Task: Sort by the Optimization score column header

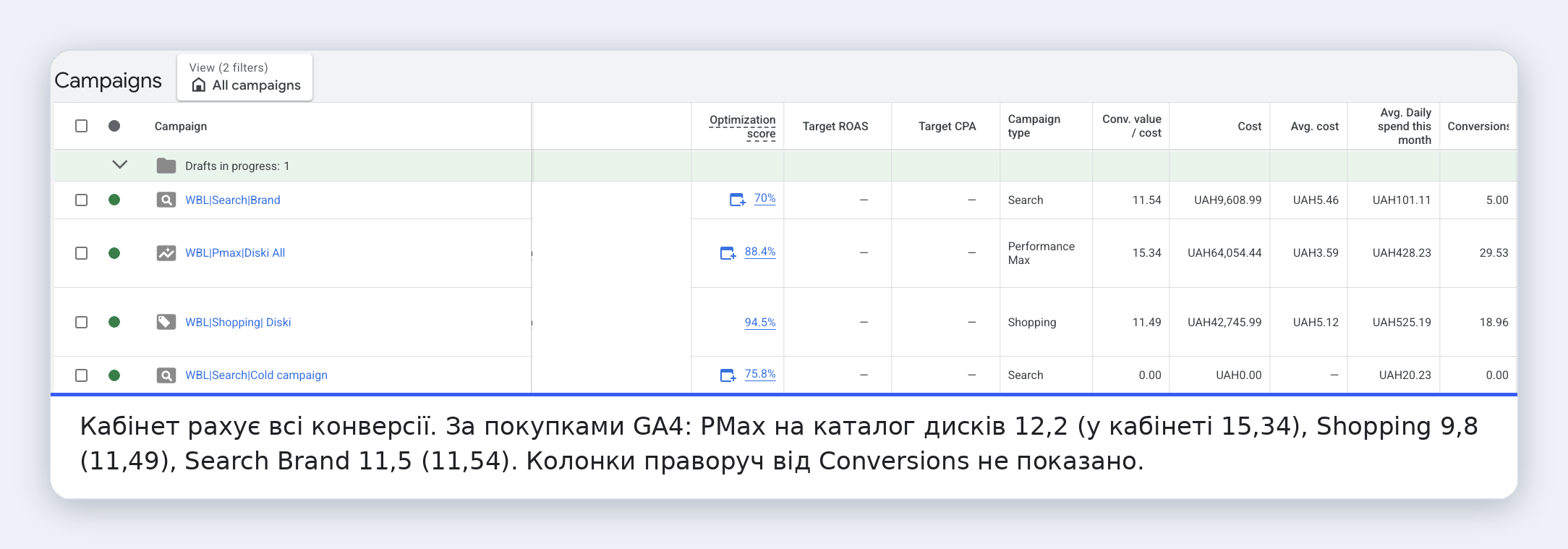Action: 743,127
